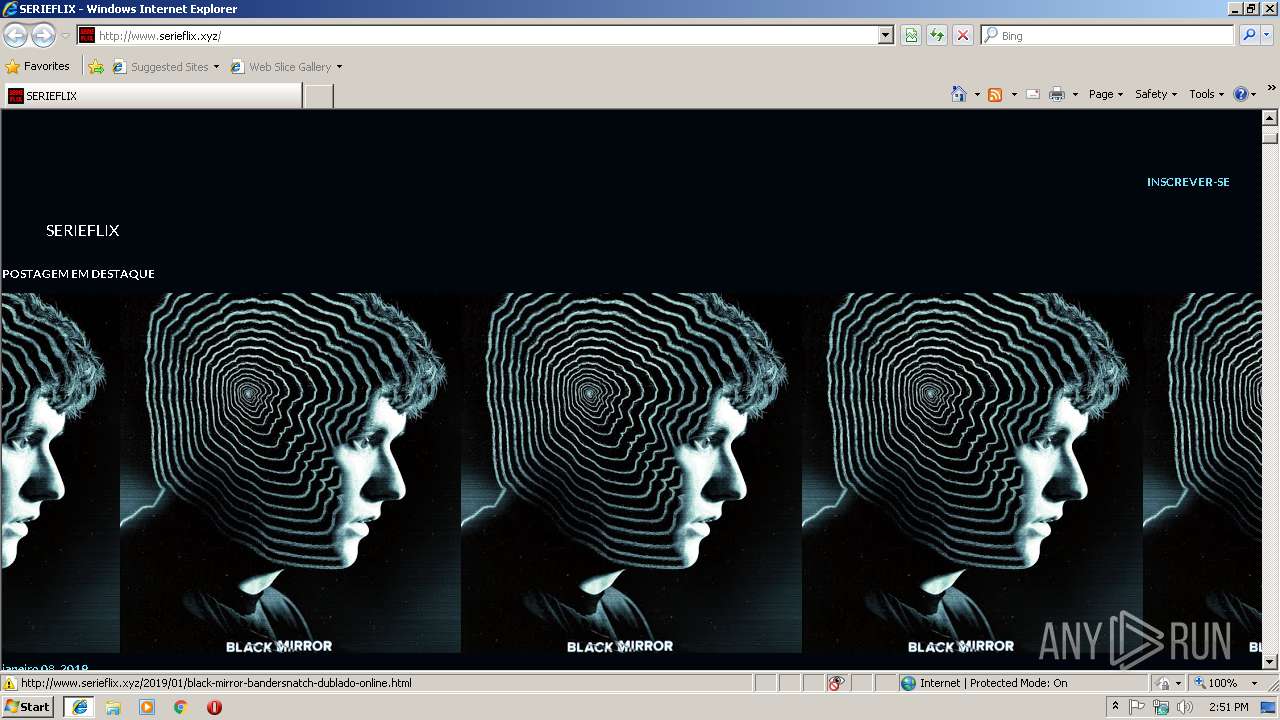Image resolution: width=1280 pixels, height=720 pixels.
Task: Open the leftmost full Black Mirror poster
Action: pyautogui.click(x=290, y=473)
